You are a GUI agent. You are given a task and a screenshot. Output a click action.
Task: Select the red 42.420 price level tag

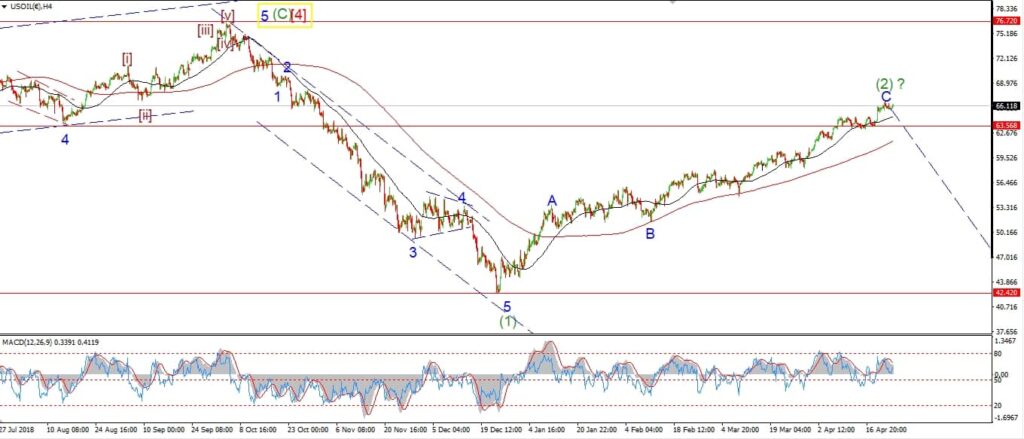pyautogui.click(x=1007, y=293)
